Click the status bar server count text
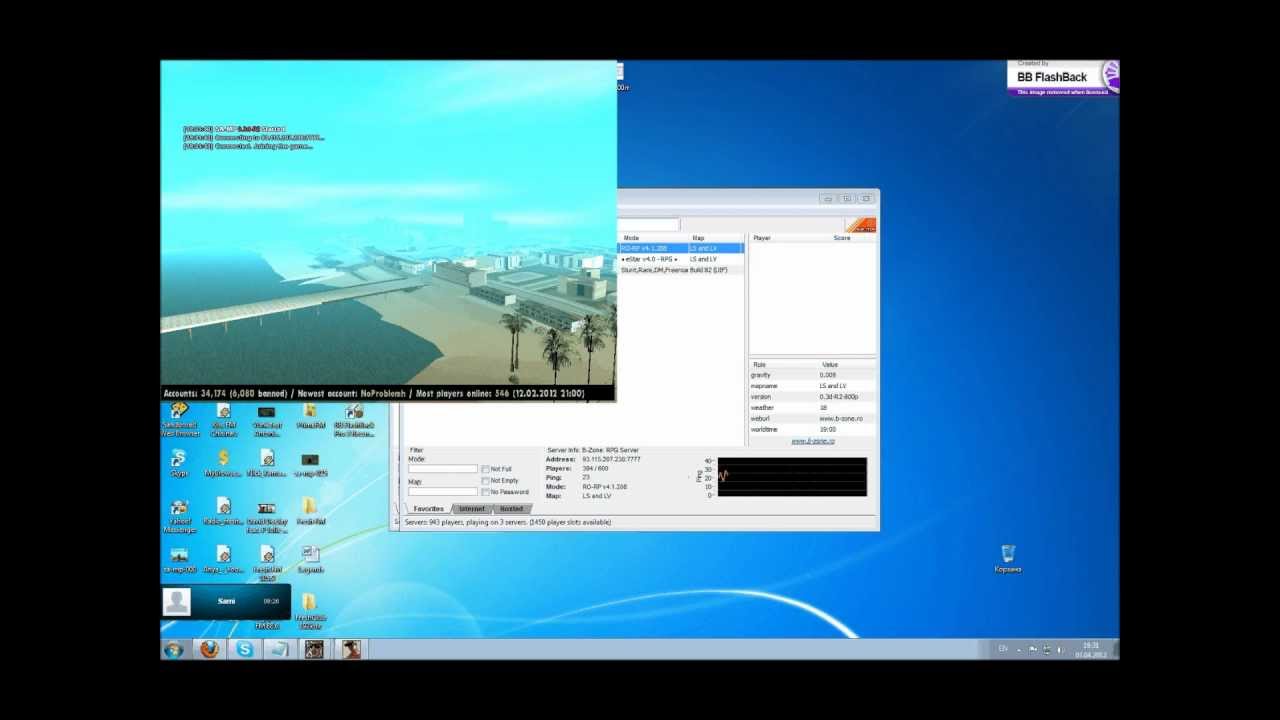The height and width of the screenshot is (720, 1280). 507,522
